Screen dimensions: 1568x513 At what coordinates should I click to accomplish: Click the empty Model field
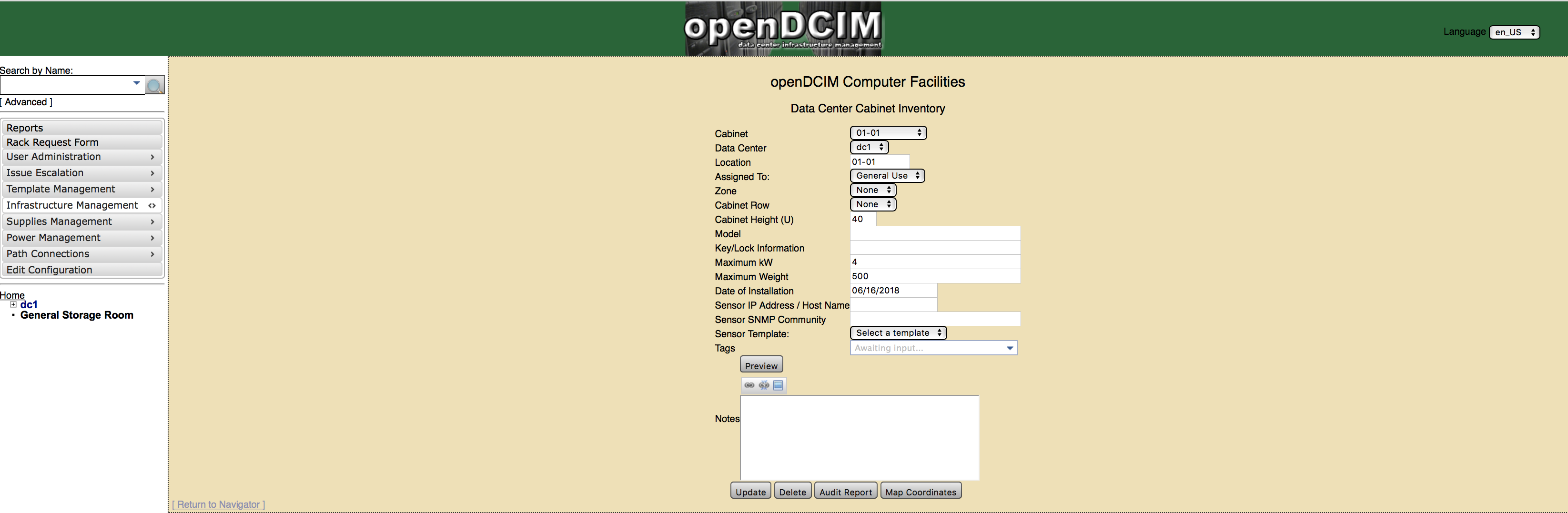935,234
